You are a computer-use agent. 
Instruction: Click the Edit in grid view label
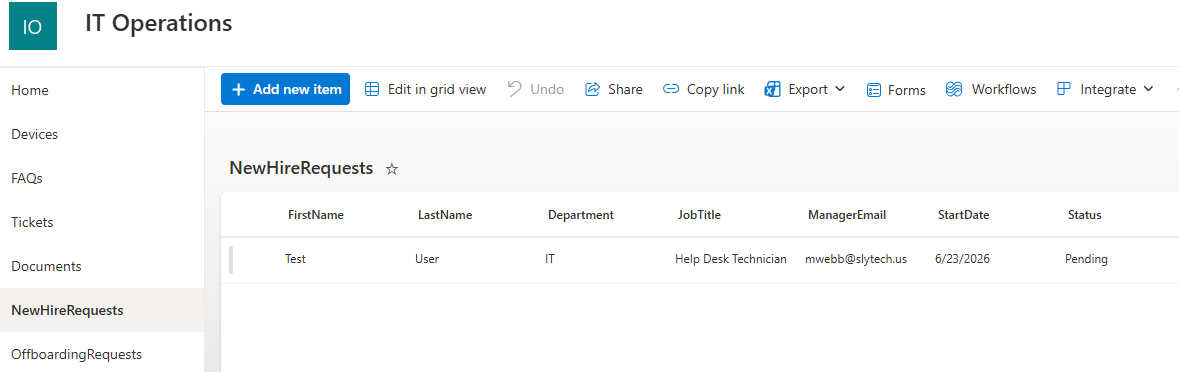(x=437, y=89)
